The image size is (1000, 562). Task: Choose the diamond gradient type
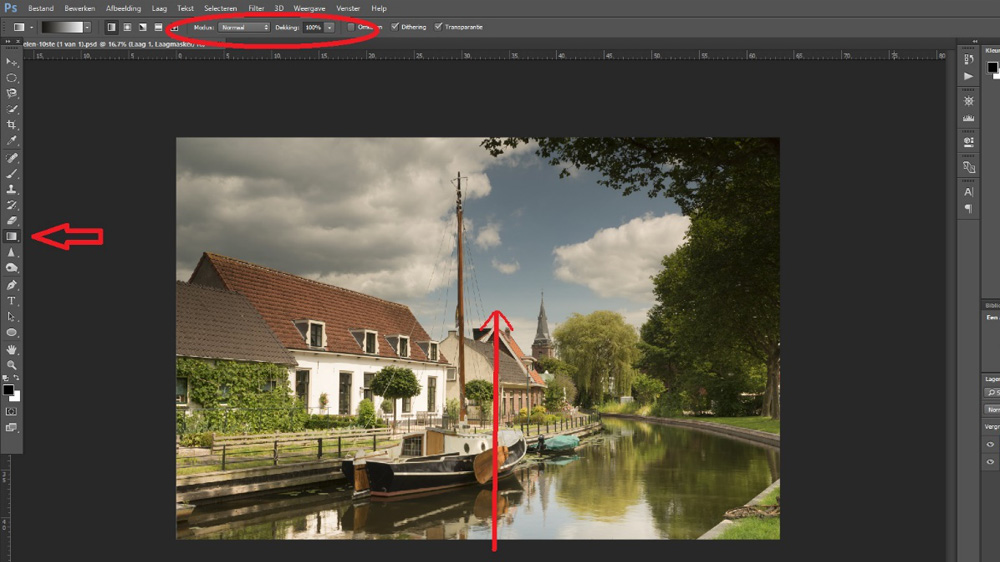point(174,27)
